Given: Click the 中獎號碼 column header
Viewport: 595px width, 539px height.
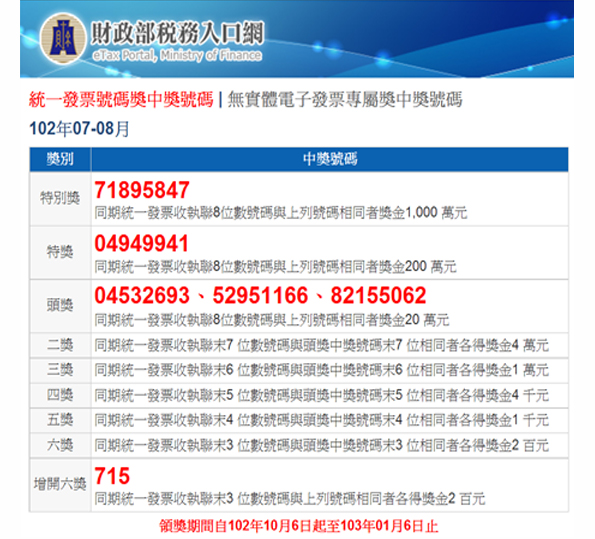Looking at the screenshot, I should point(330,159).
